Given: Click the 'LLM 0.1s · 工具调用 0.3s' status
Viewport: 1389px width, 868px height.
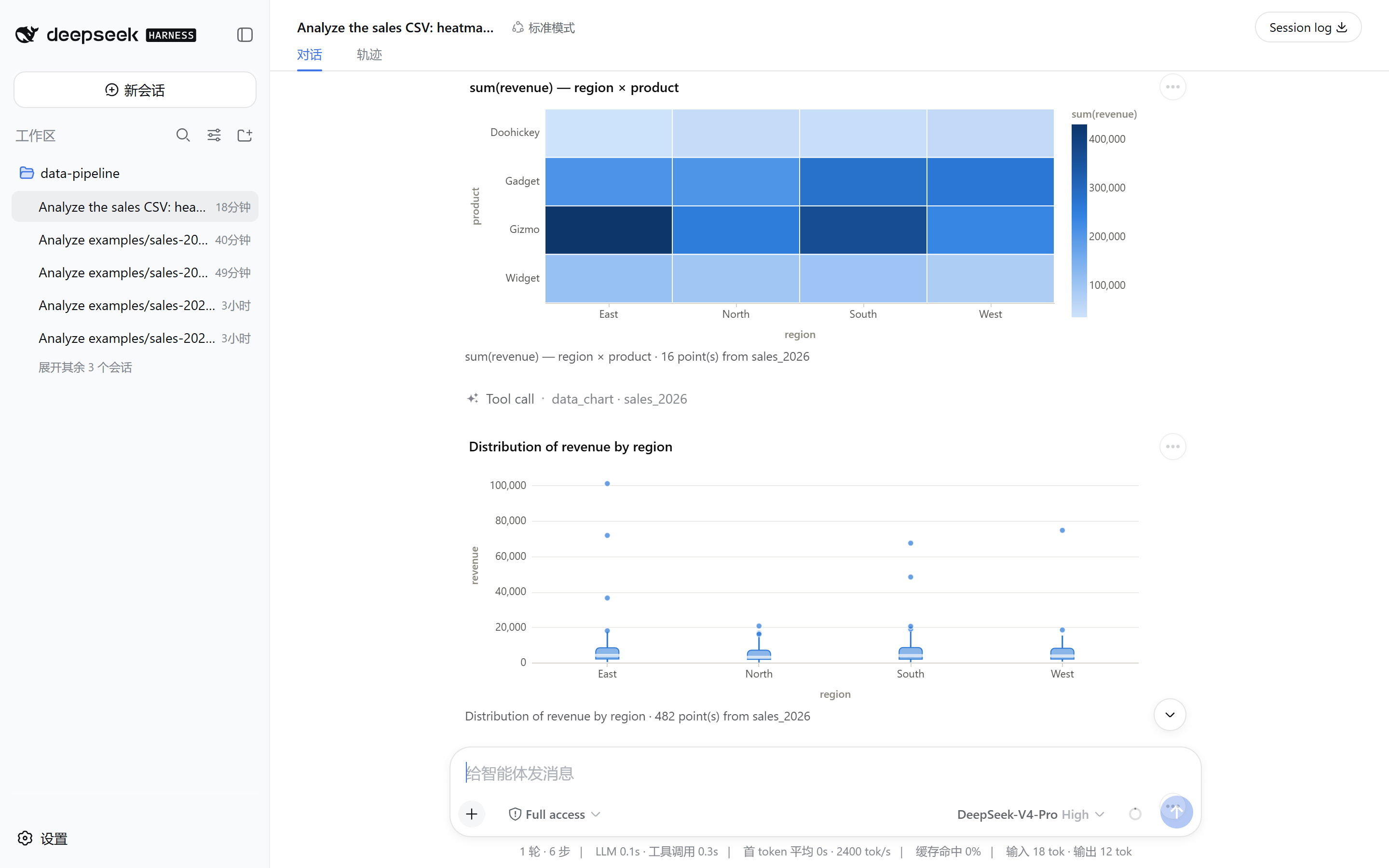Looking at the screenshot, I should [x=656, y=851].
